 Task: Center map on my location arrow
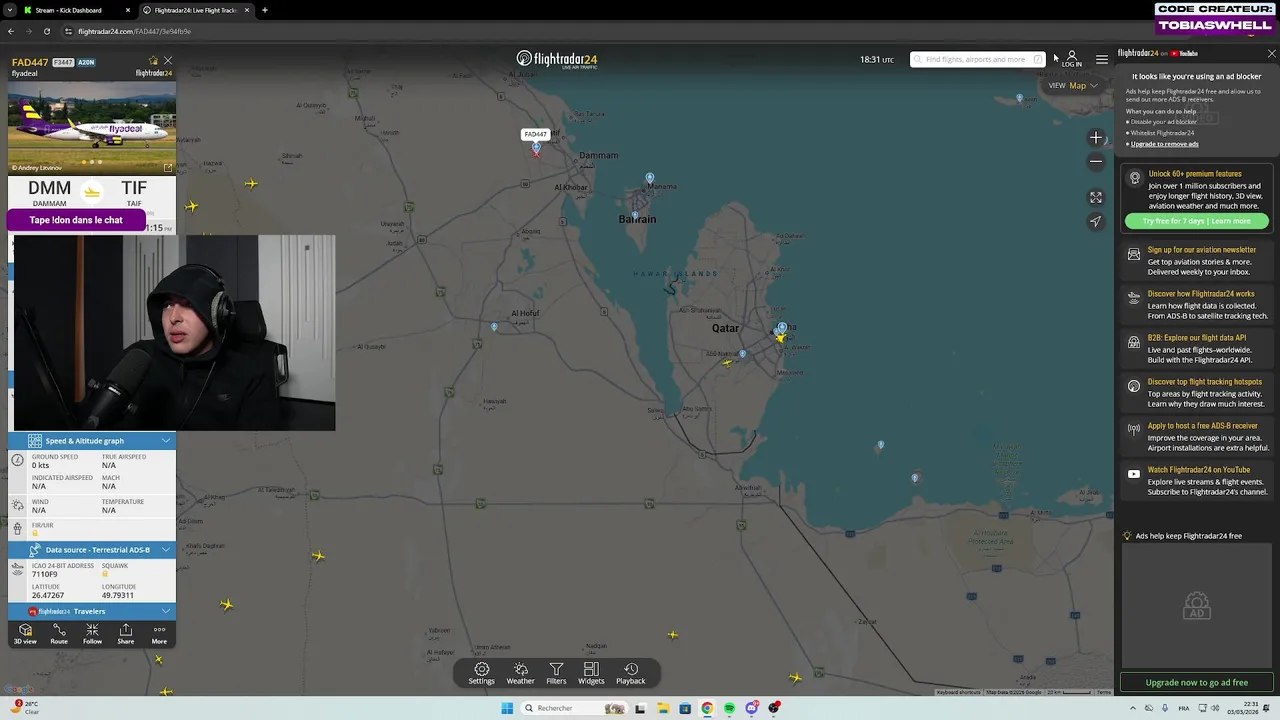pyautogui.click(x=1096, y=222)
